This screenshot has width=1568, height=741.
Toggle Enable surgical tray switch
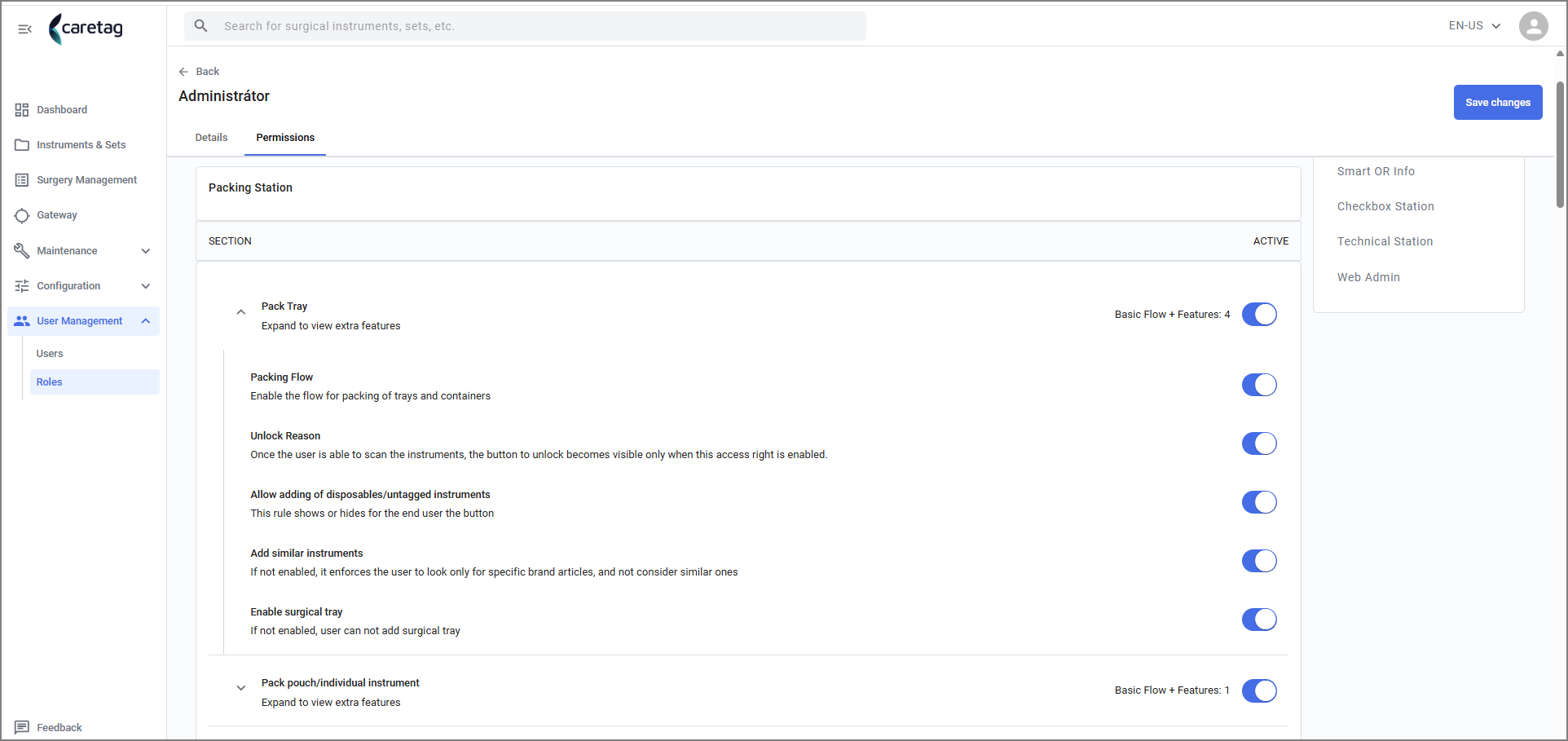click(x=1259, y=620)
